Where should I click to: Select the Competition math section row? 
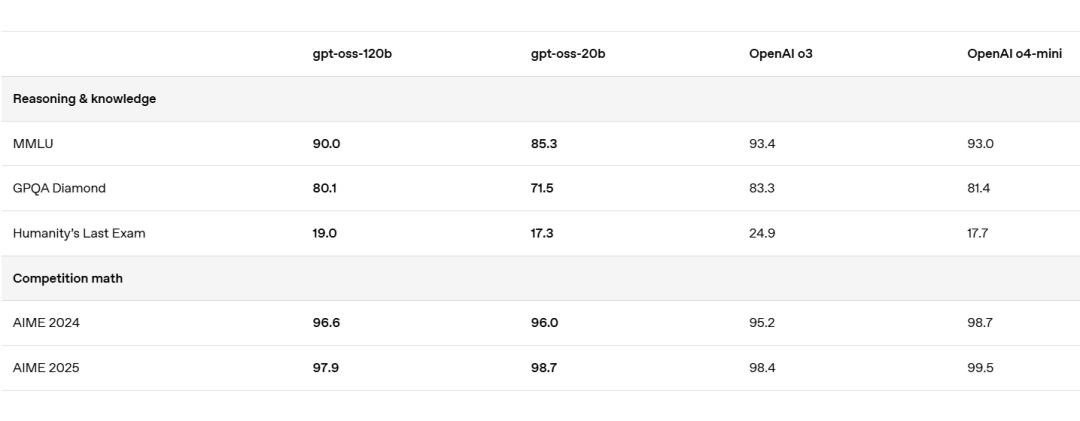point(540,278)
